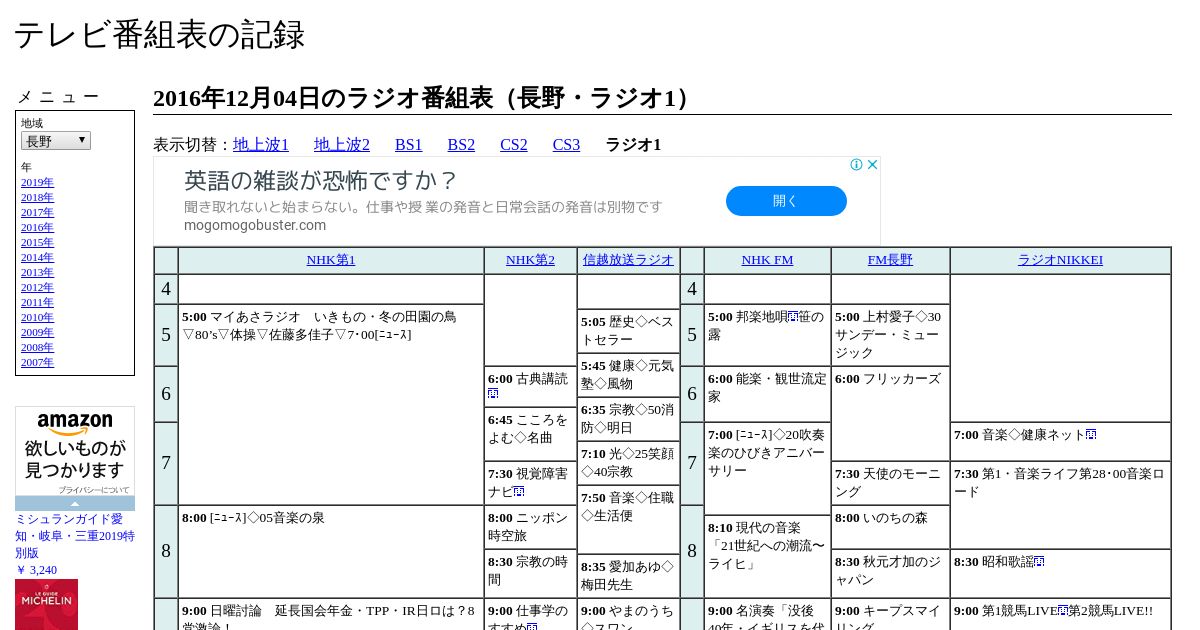Open the NHK FM station link
This screenshot has height=630, width=1200.
tap(767, 260)
